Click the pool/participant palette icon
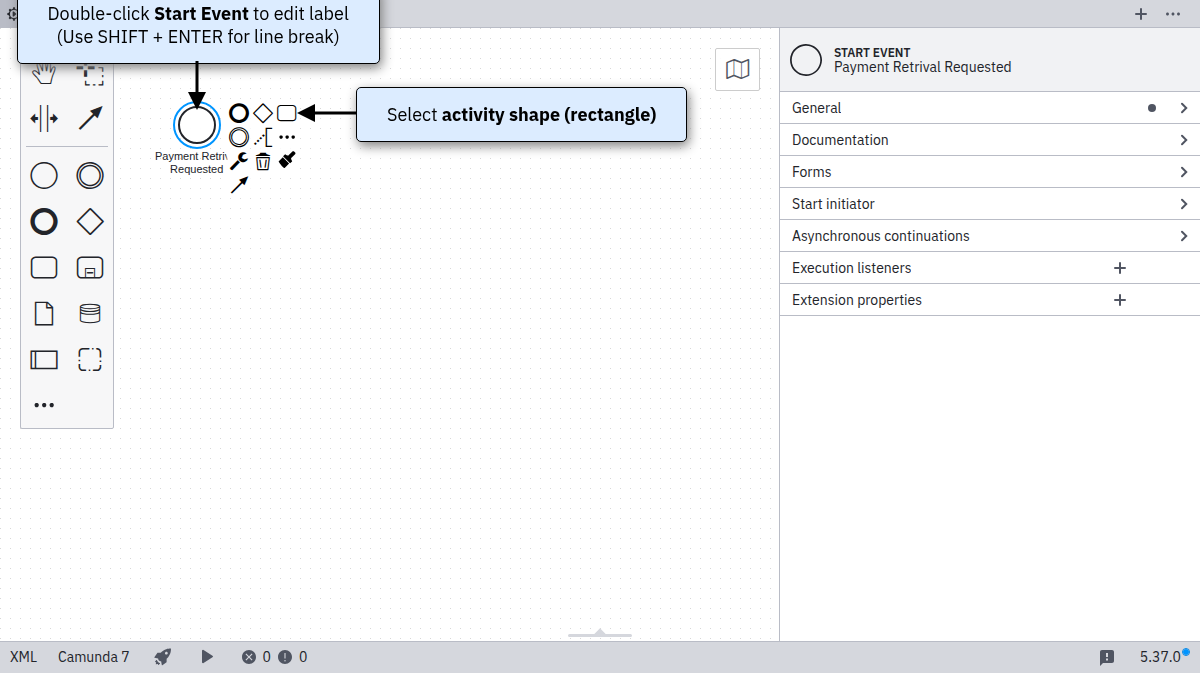Viewport: 1200px width, 673px height. pyautogui.click(x=44, y=360)
